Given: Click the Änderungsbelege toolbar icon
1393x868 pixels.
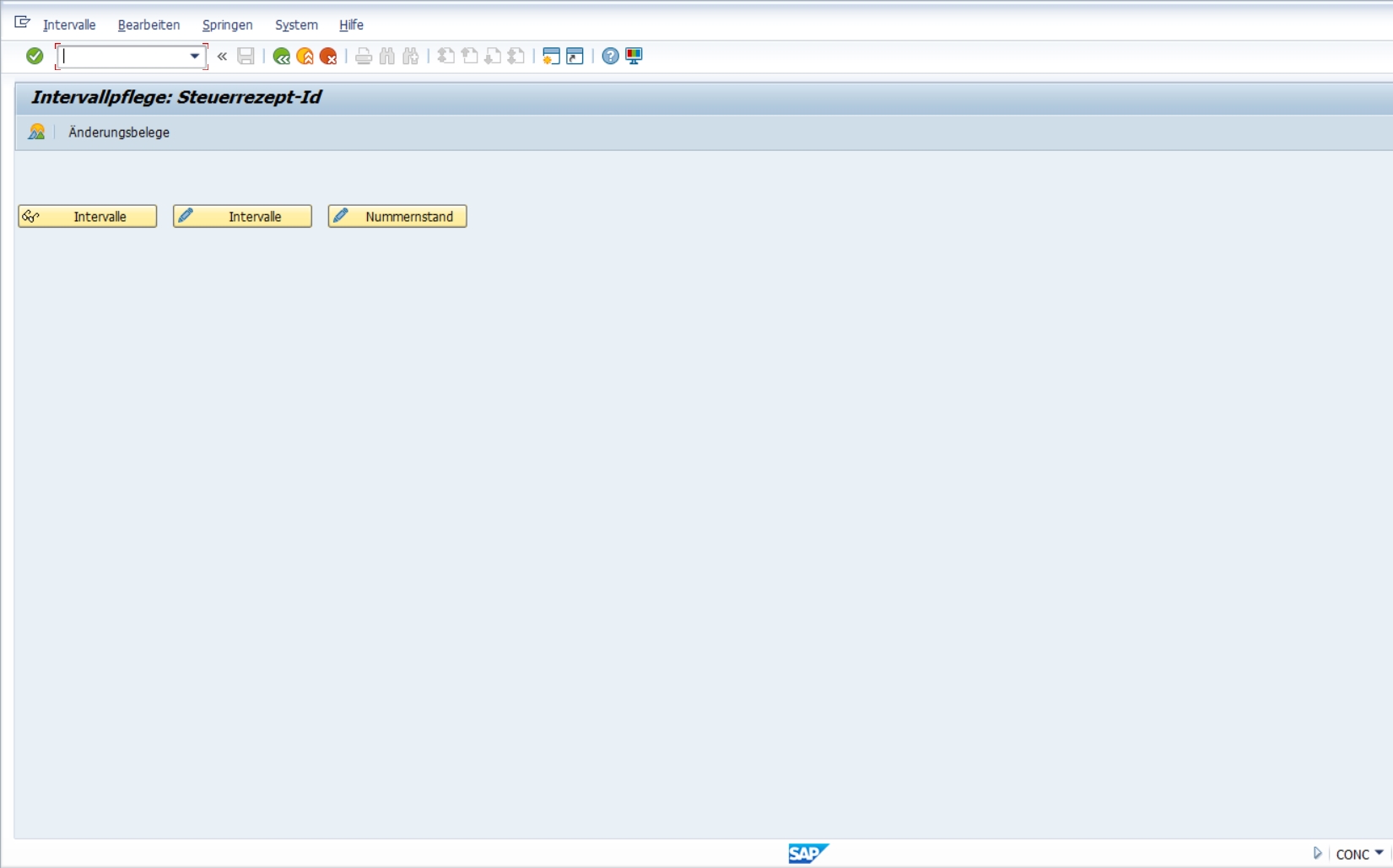Looking at the screenshot, I should tap(36, 132).
